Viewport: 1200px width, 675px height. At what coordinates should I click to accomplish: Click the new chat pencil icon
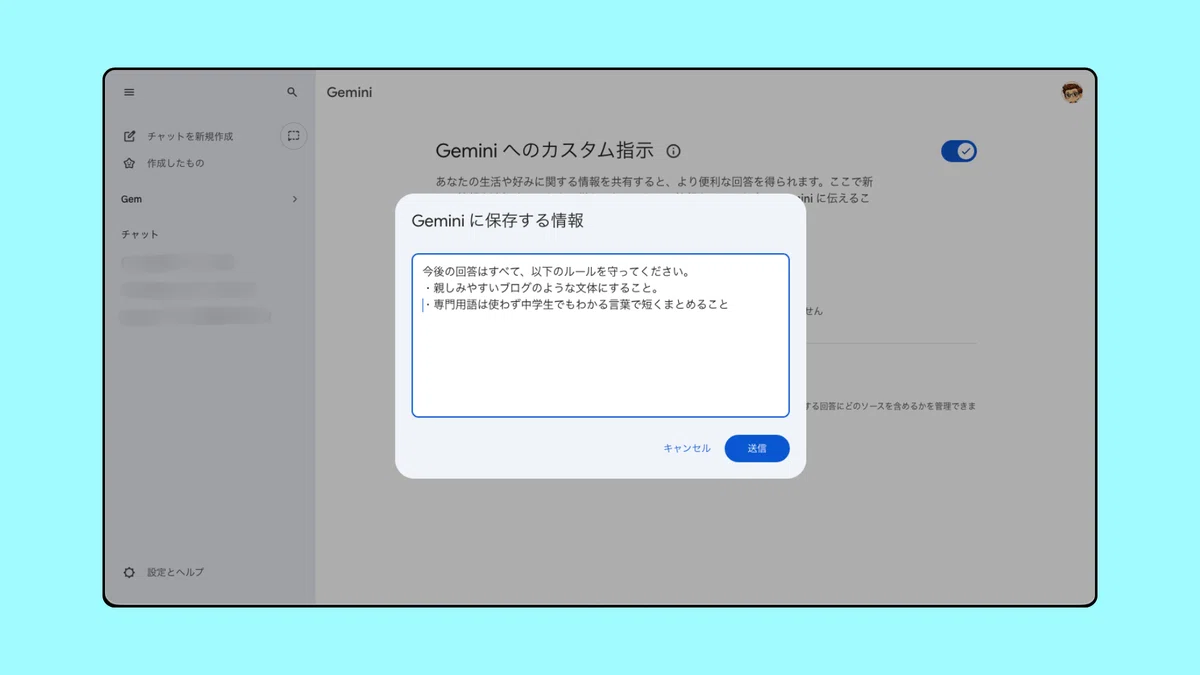pos(129,136)
